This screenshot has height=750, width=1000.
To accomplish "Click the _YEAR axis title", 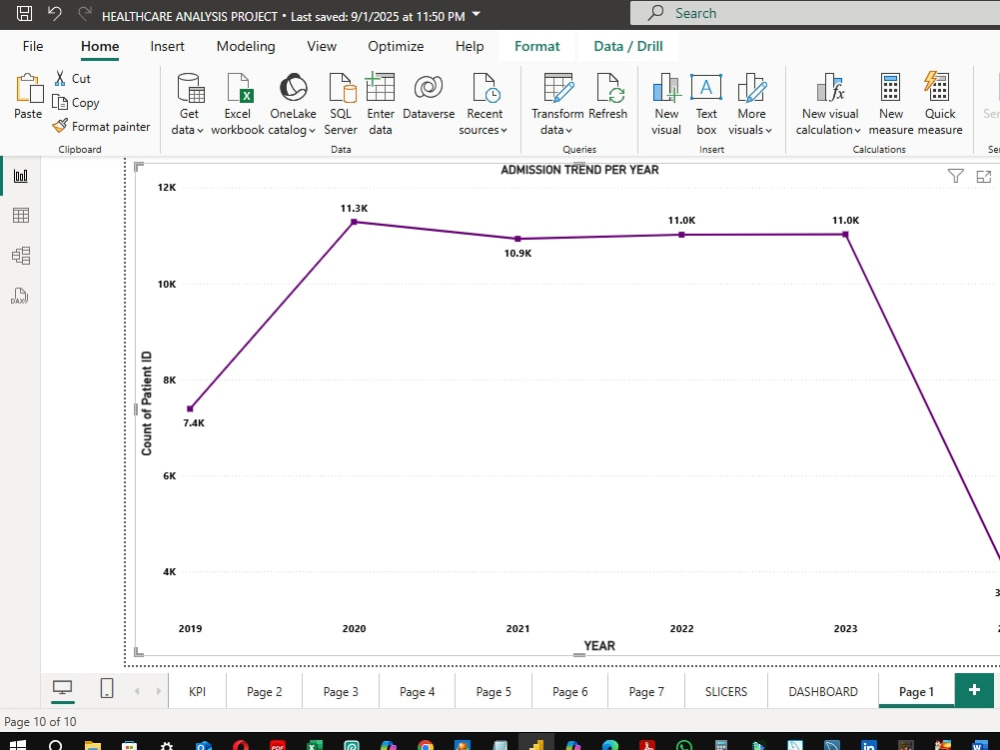I will click(599, 645).
